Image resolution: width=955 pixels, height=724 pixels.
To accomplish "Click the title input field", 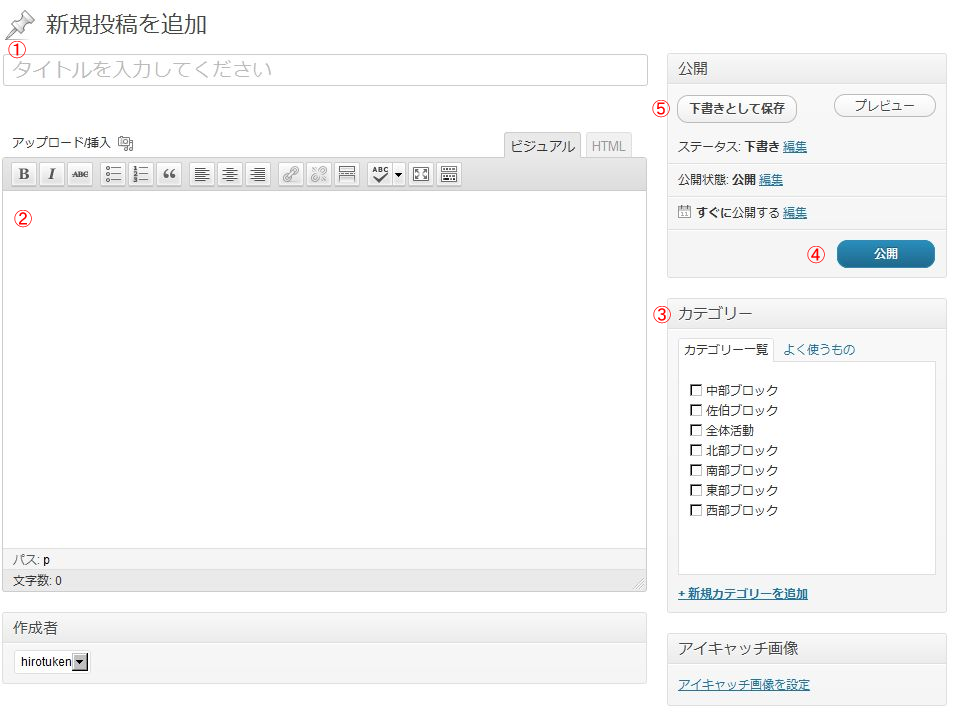I will (x=325, y=70).
